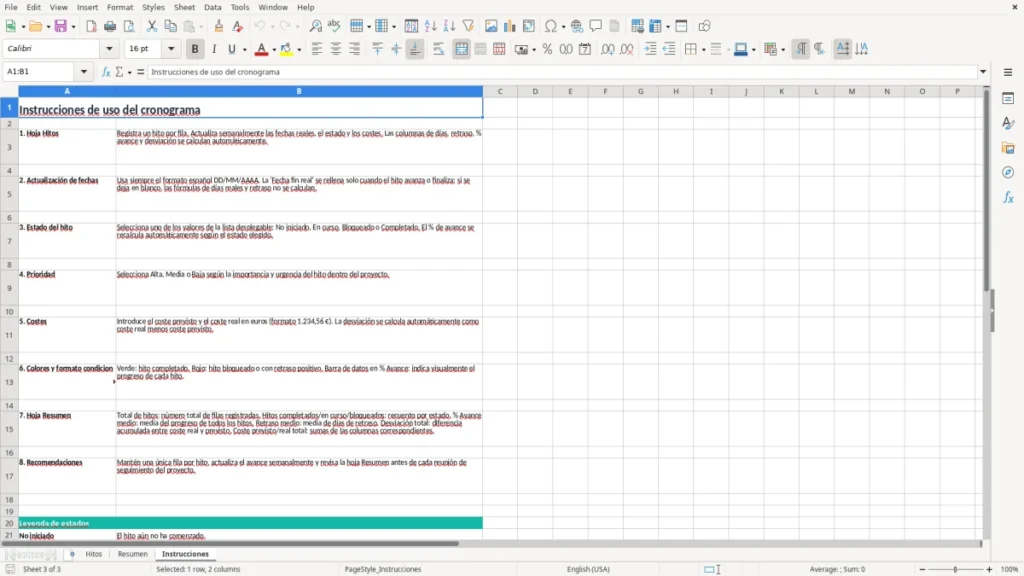Open background color dropdown arrow
The height and width of the screenshot is (576, 1024).
coord(299,49)
